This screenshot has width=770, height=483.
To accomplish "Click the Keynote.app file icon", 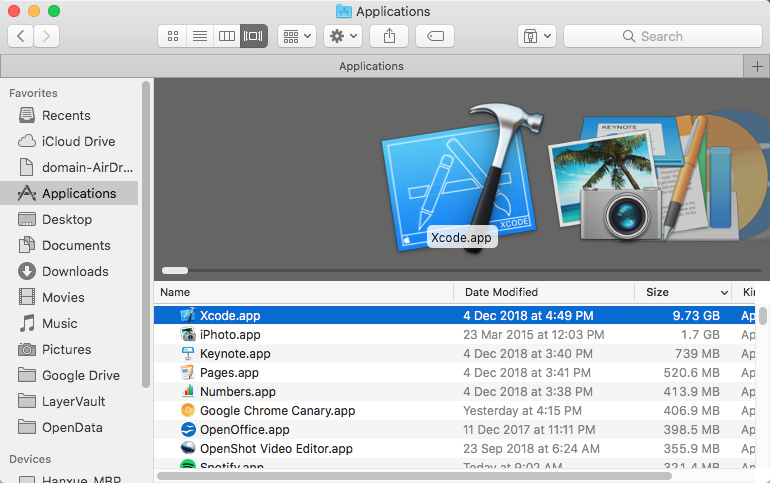I will pos(188,353).
